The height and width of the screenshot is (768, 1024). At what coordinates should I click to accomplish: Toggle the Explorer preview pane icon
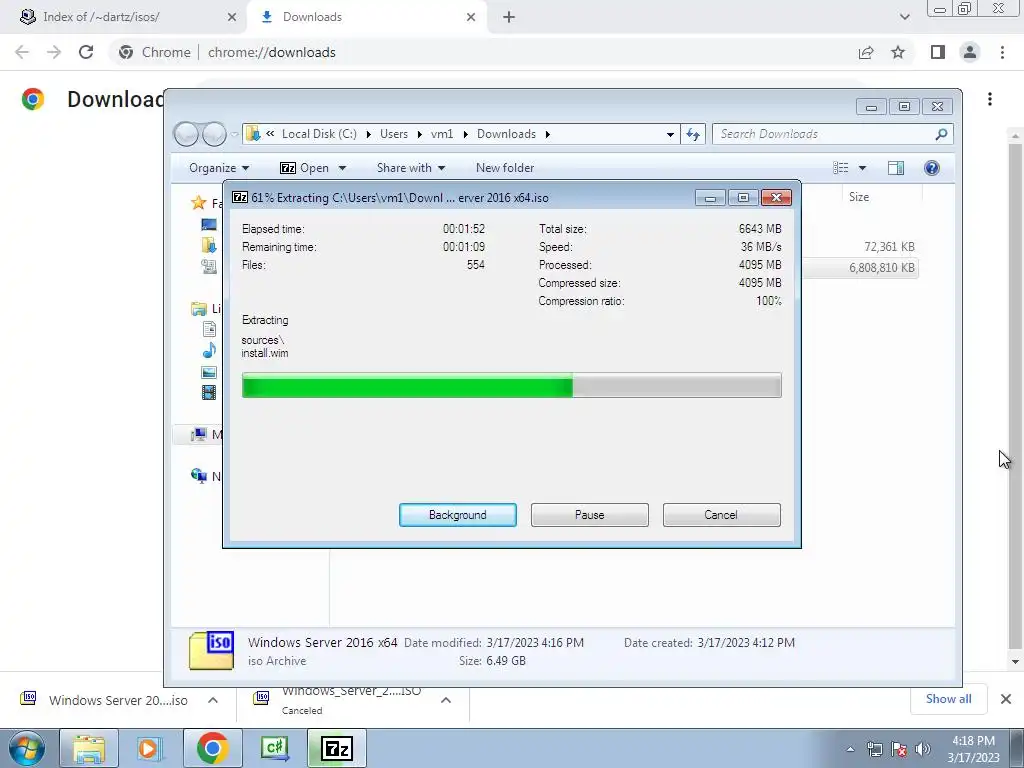pos(896,168)
